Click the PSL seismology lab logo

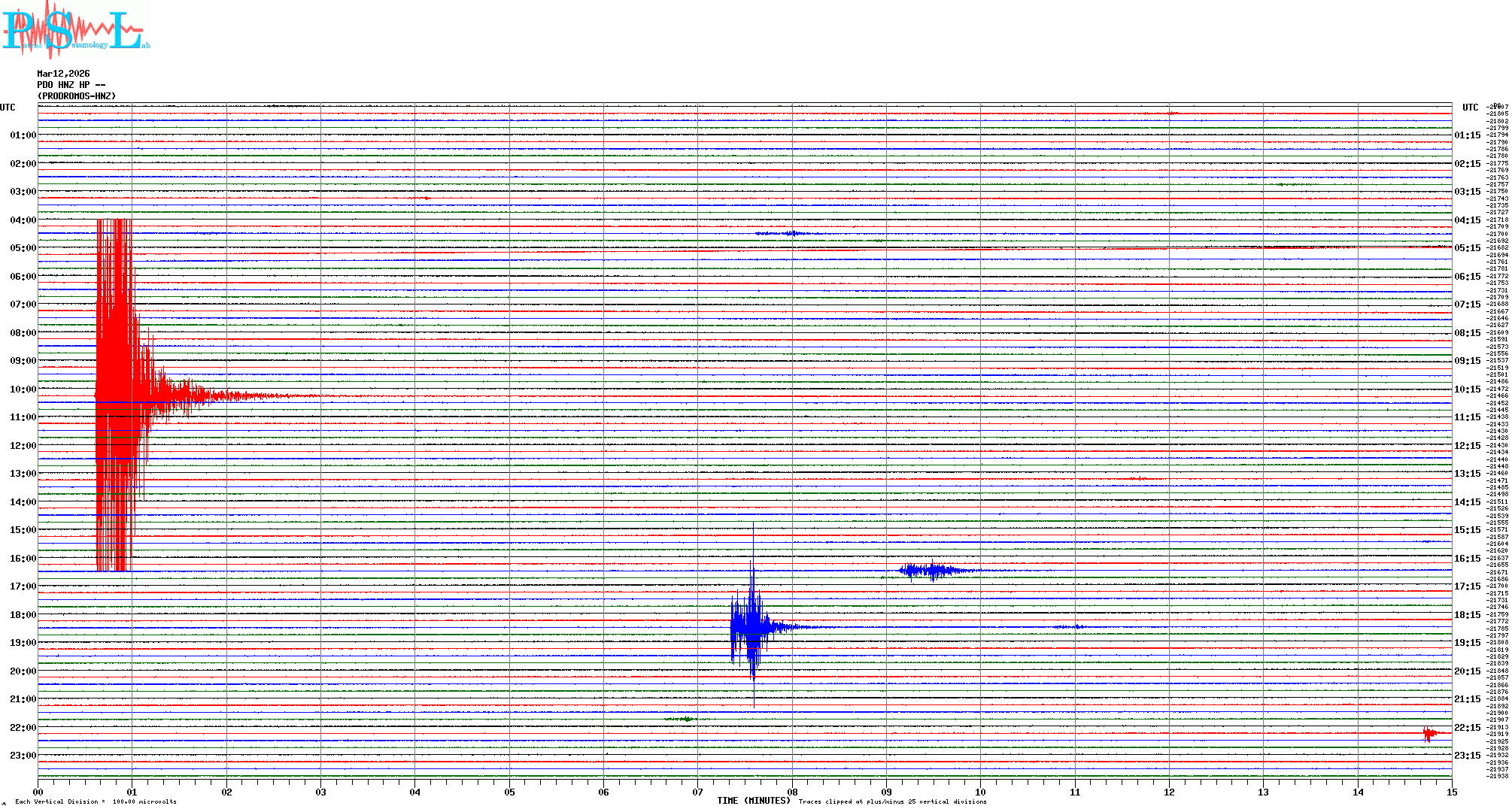coord(75,30)
